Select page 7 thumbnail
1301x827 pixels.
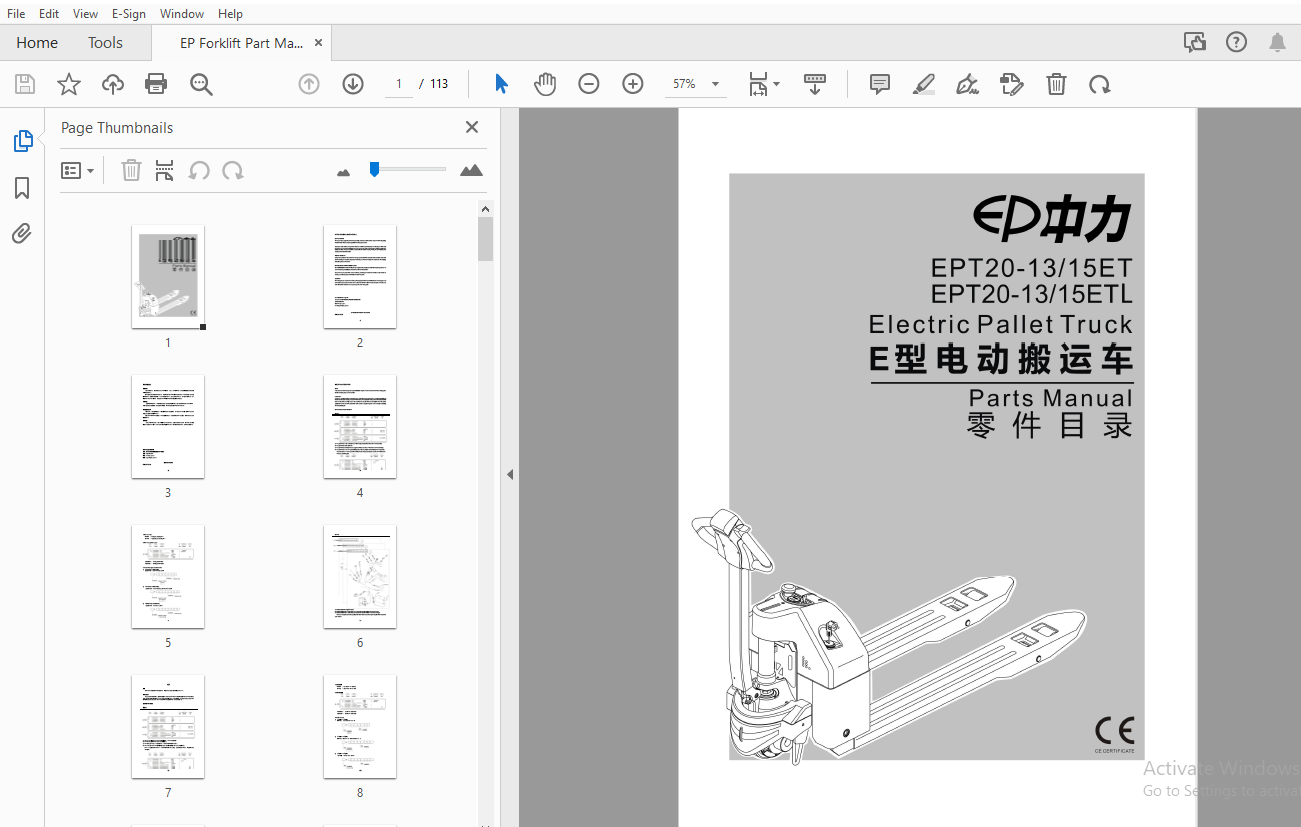(168, 726)
